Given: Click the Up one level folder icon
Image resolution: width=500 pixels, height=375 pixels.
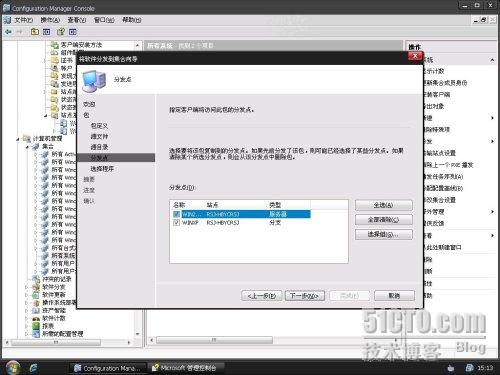Looking at the screenshot, I should pyautogui.click(x=35, y=32).
